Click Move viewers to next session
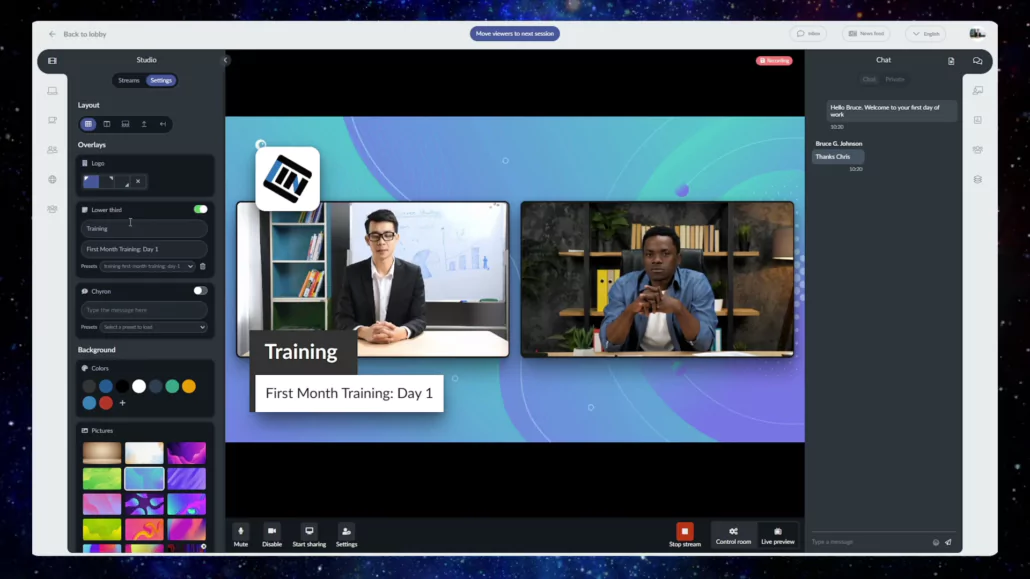This screenshot has height=579, width=1030. 514,34
